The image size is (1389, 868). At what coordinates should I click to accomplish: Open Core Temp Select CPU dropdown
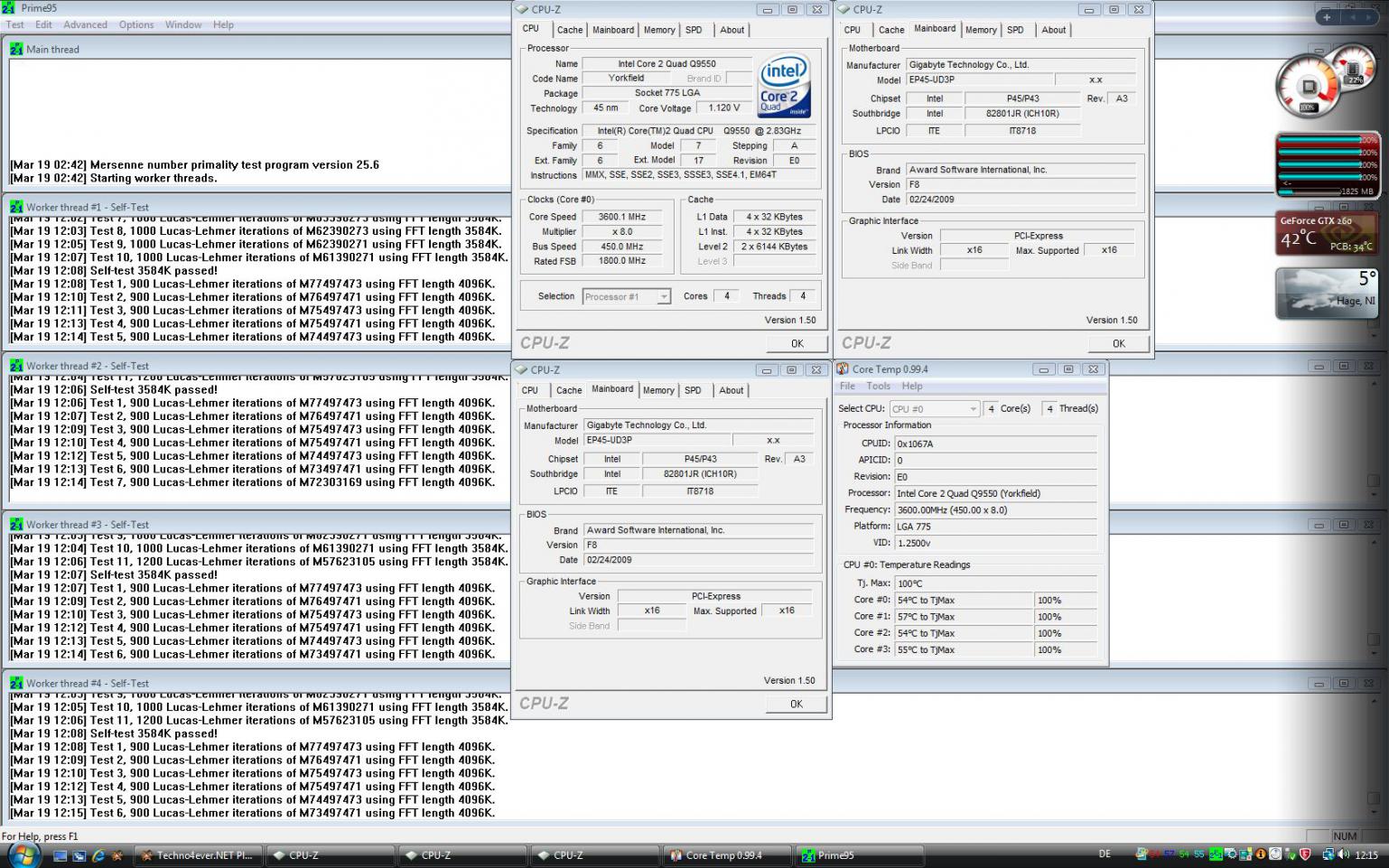click(x=934, y=409)
